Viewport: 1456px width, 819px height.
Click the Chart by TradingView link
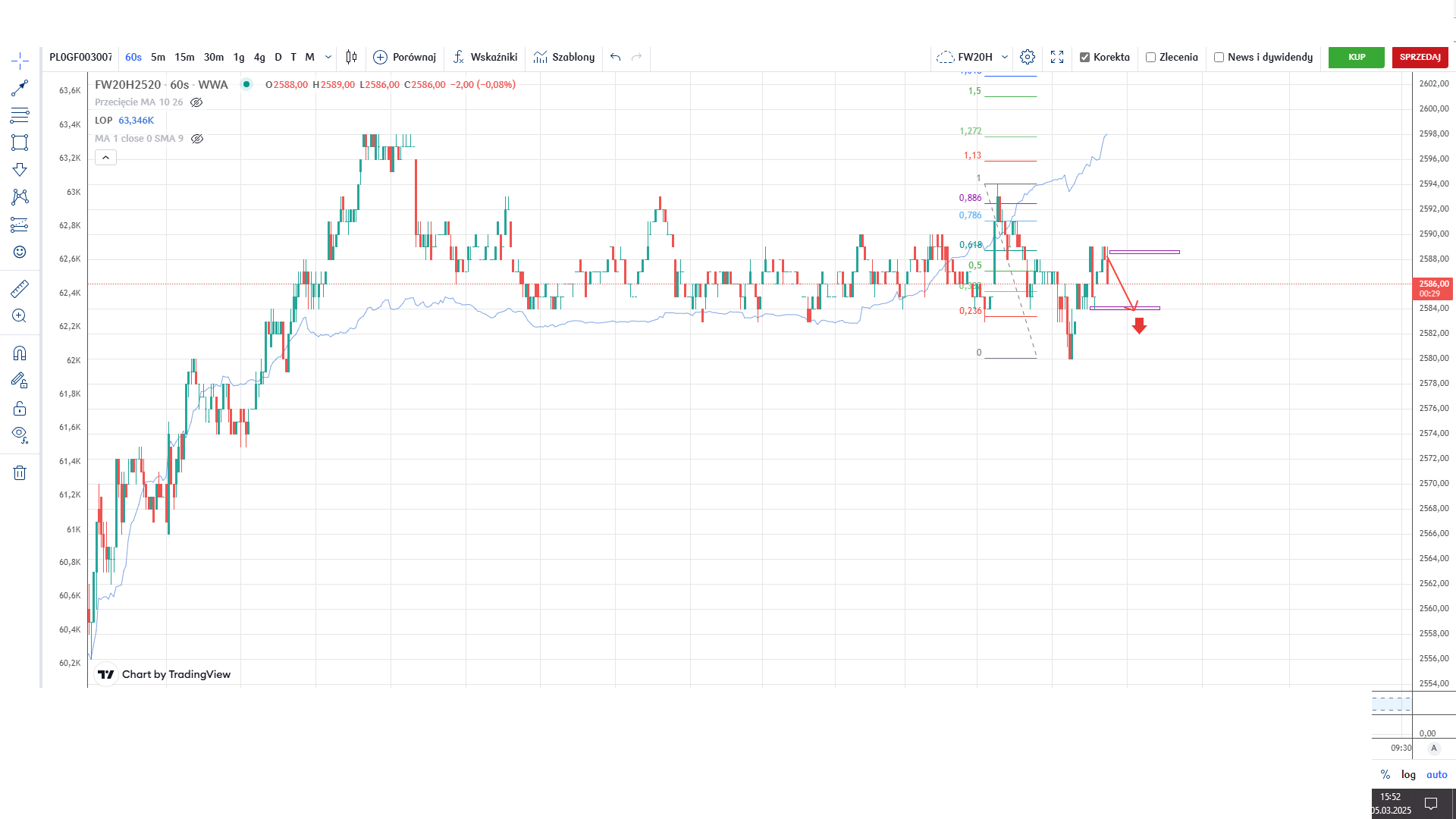click(162, 674)
